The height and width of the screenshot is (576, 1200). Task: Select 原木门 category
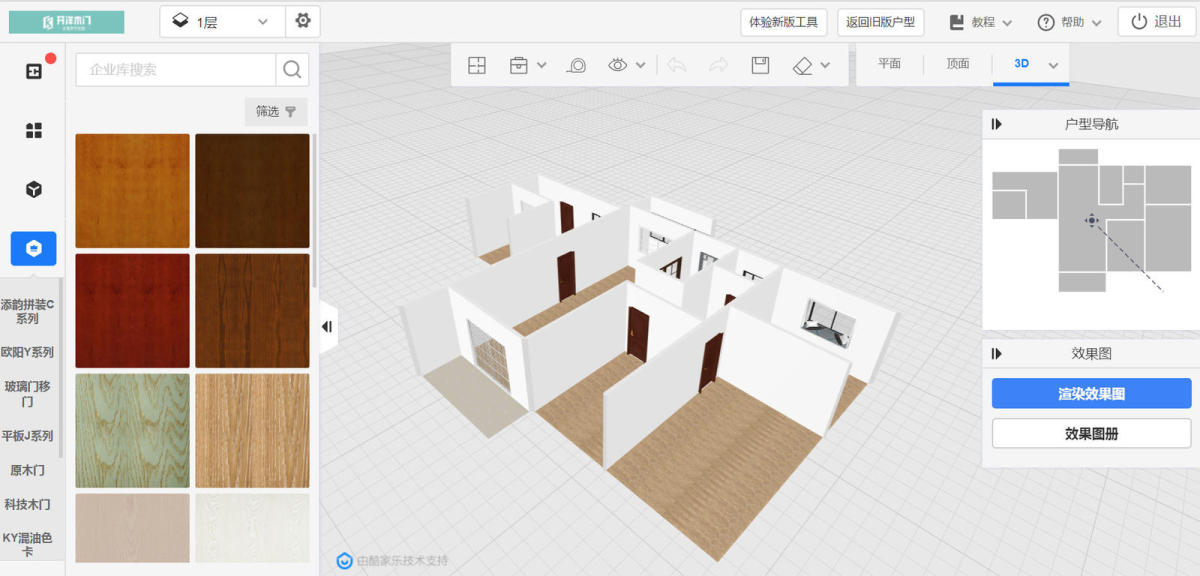(x=28, y=470)
